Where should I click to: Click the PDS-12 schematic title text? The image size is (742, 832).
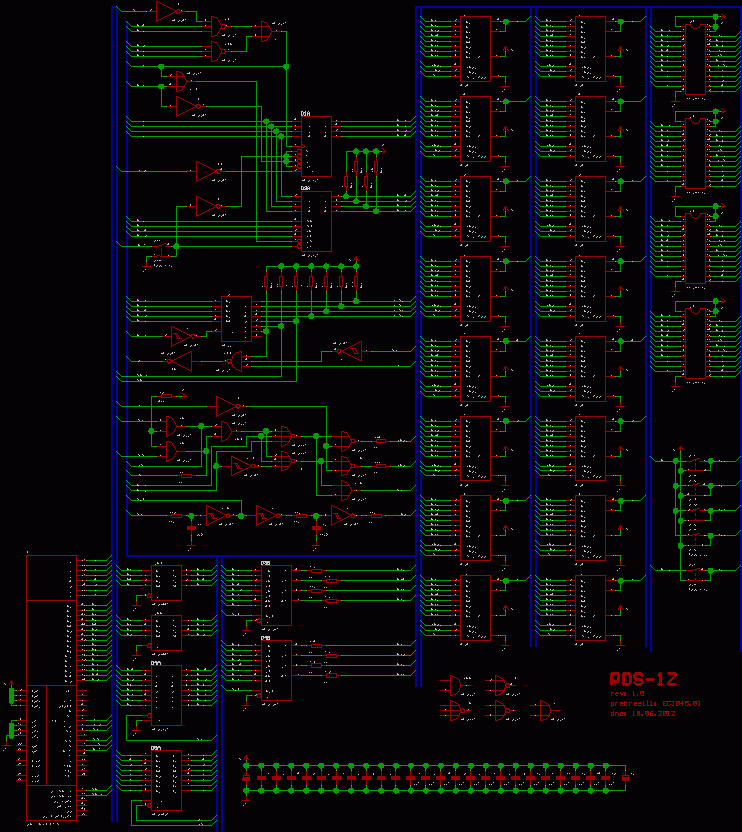(643, 680)
